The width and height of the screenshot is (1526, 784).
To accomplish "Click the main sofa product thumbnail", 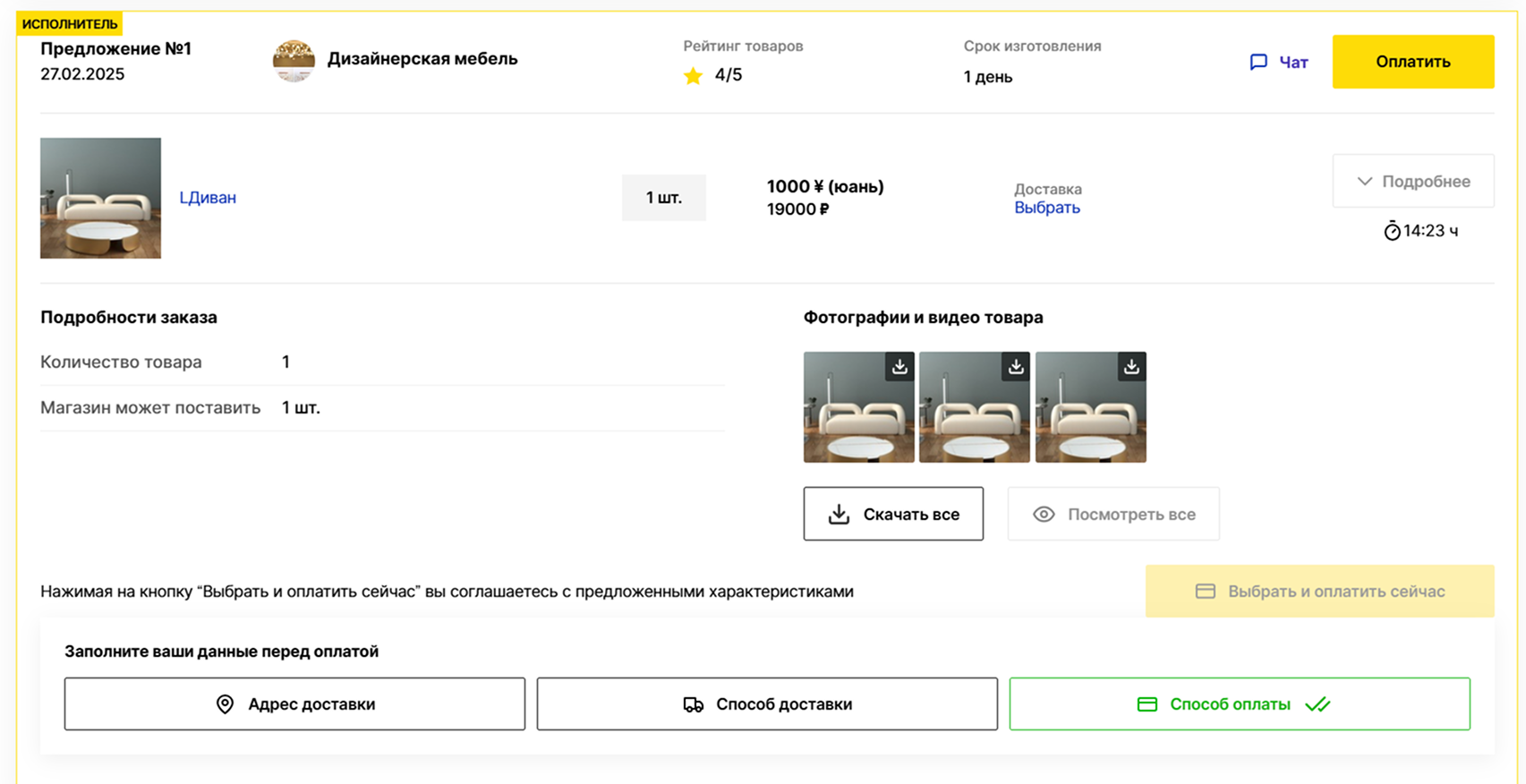I will (100, 198).
